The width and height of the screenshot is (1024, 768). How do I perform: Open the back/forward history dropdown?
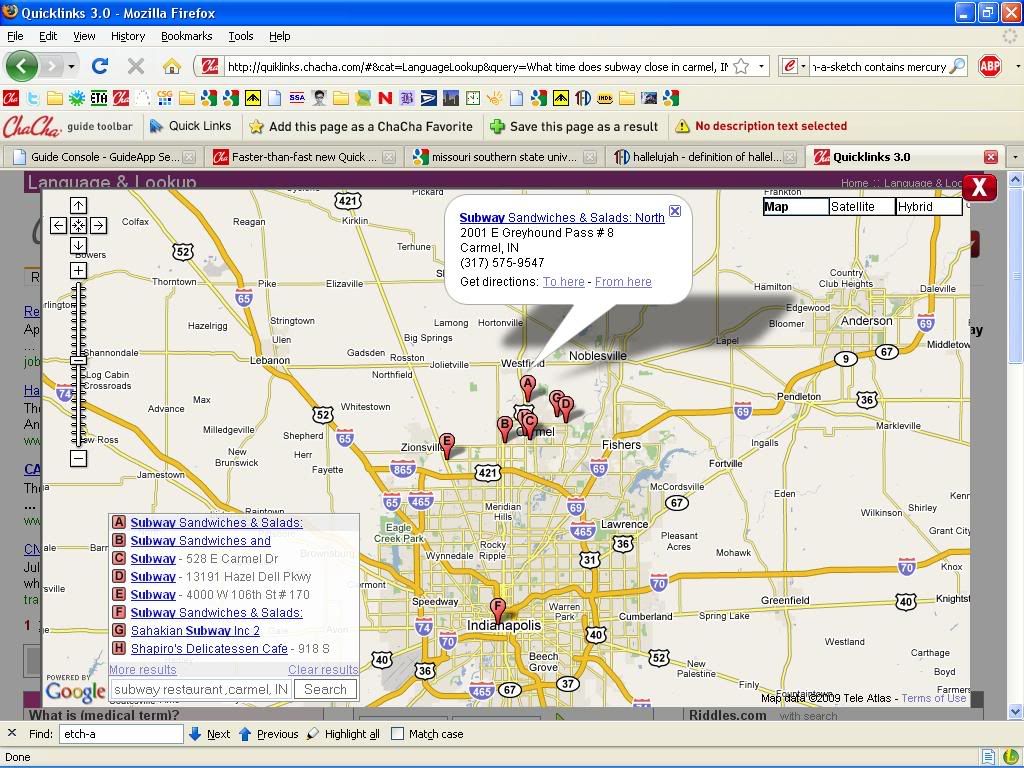click(x=71, y=67)
